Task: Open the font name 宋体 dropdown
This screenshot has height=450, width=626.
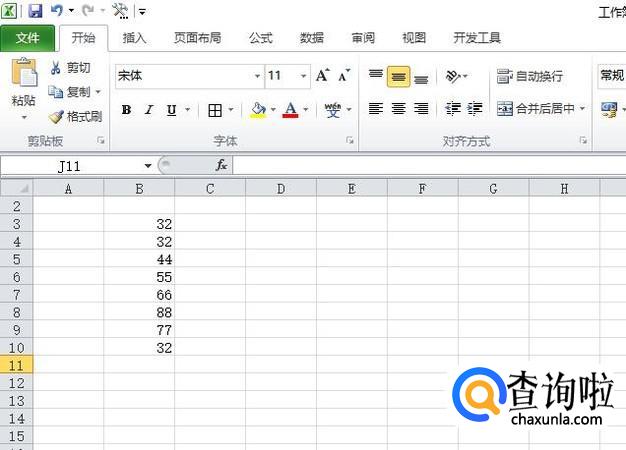Action: 257,76
